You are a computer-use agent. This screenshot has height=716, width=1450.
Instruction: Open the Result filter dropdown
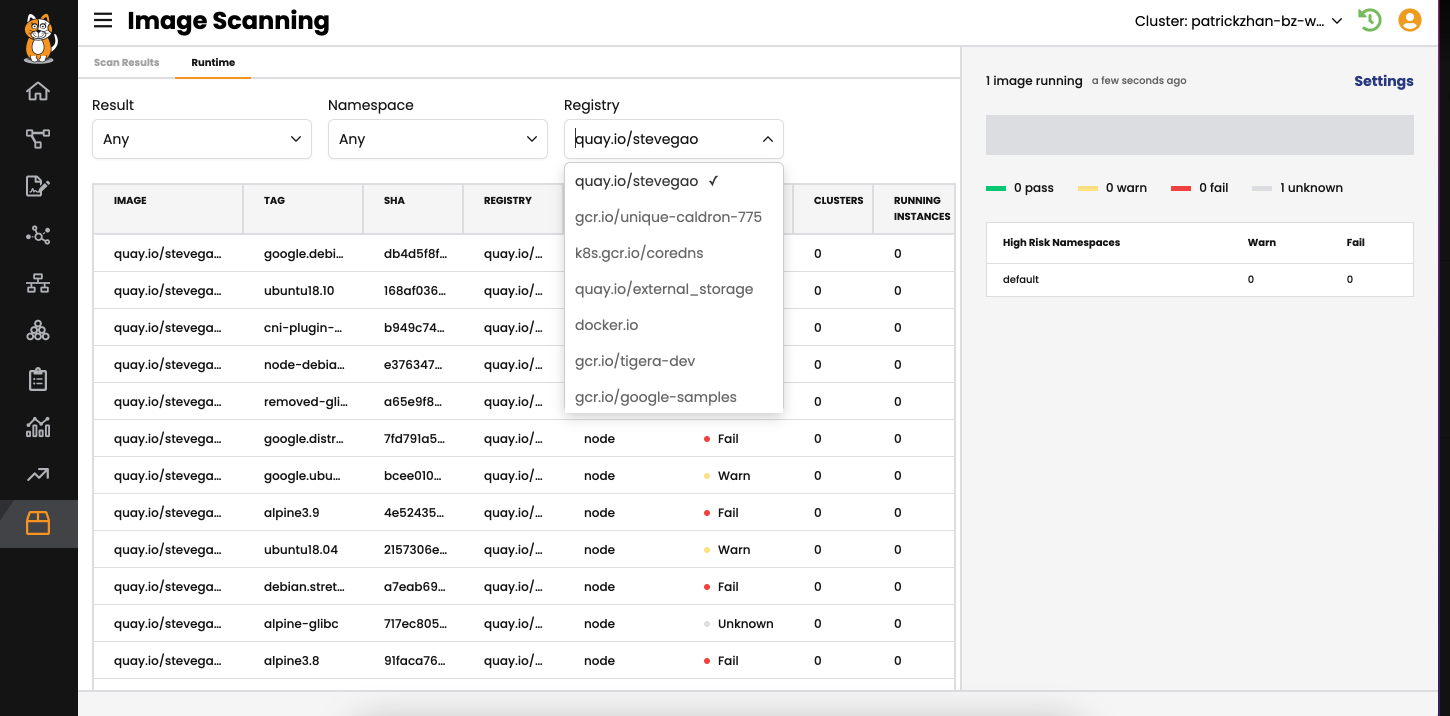pyautogui.click(x=202, y=139)
